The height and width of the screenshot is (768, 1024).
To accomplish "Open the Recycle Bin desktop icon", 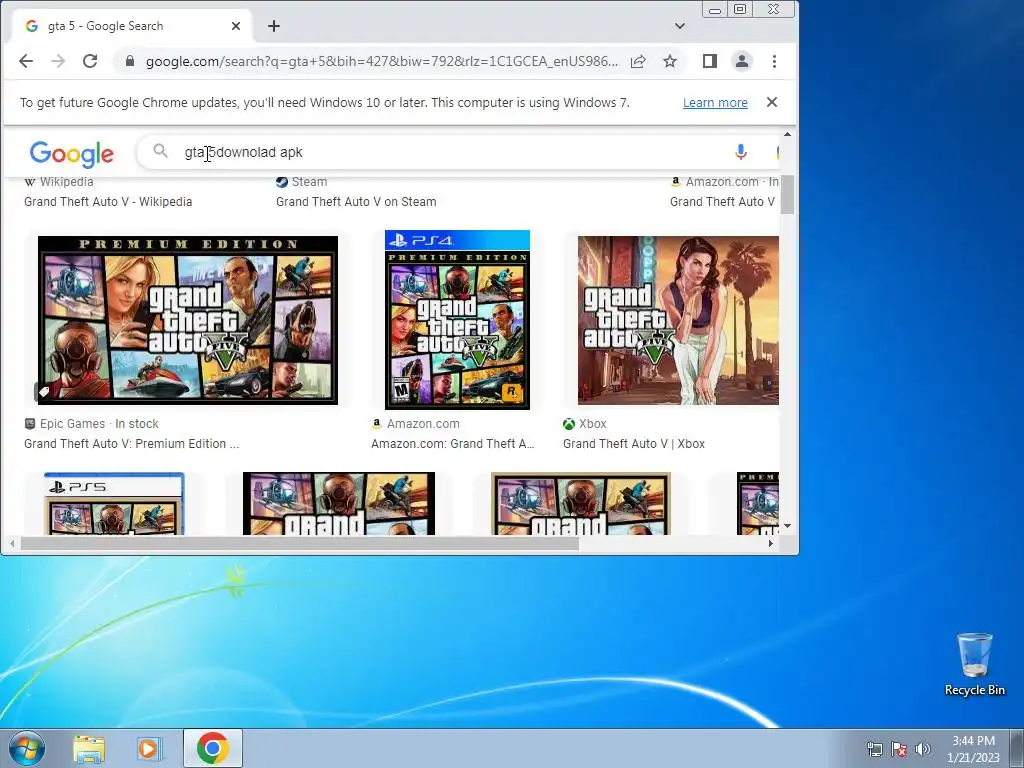I will coord(975,664).
